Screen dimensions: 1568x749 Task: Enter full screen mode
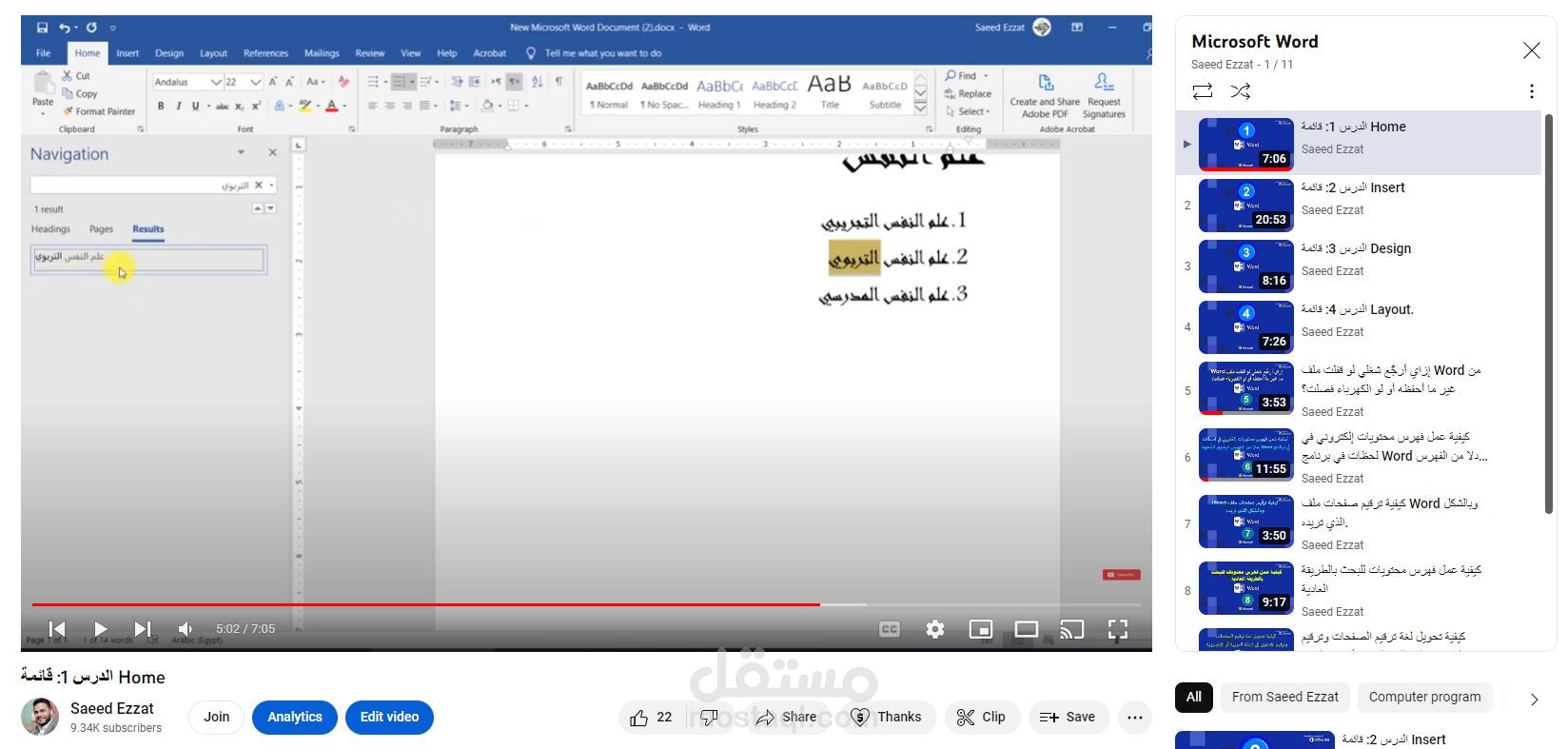1118,629
